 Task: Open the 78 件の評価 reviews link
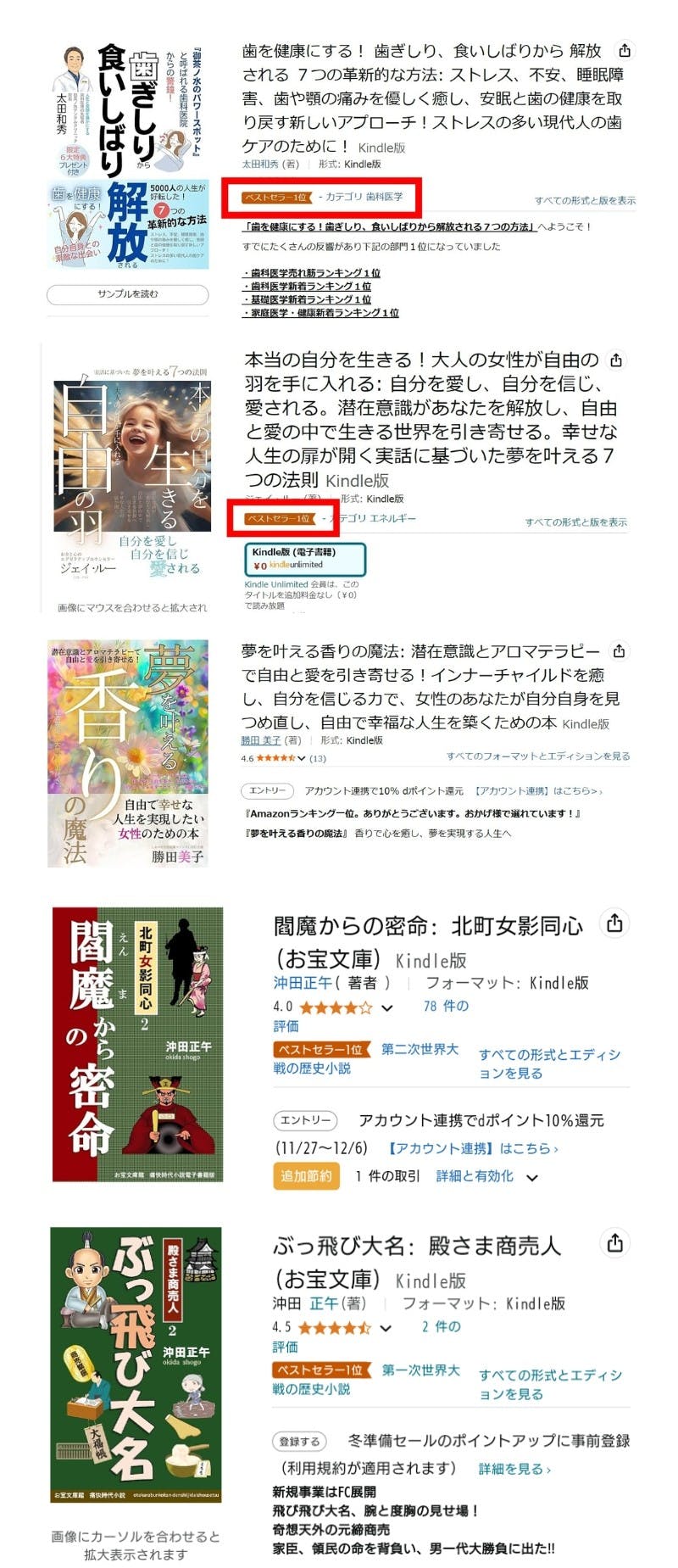click(371, 1016)
